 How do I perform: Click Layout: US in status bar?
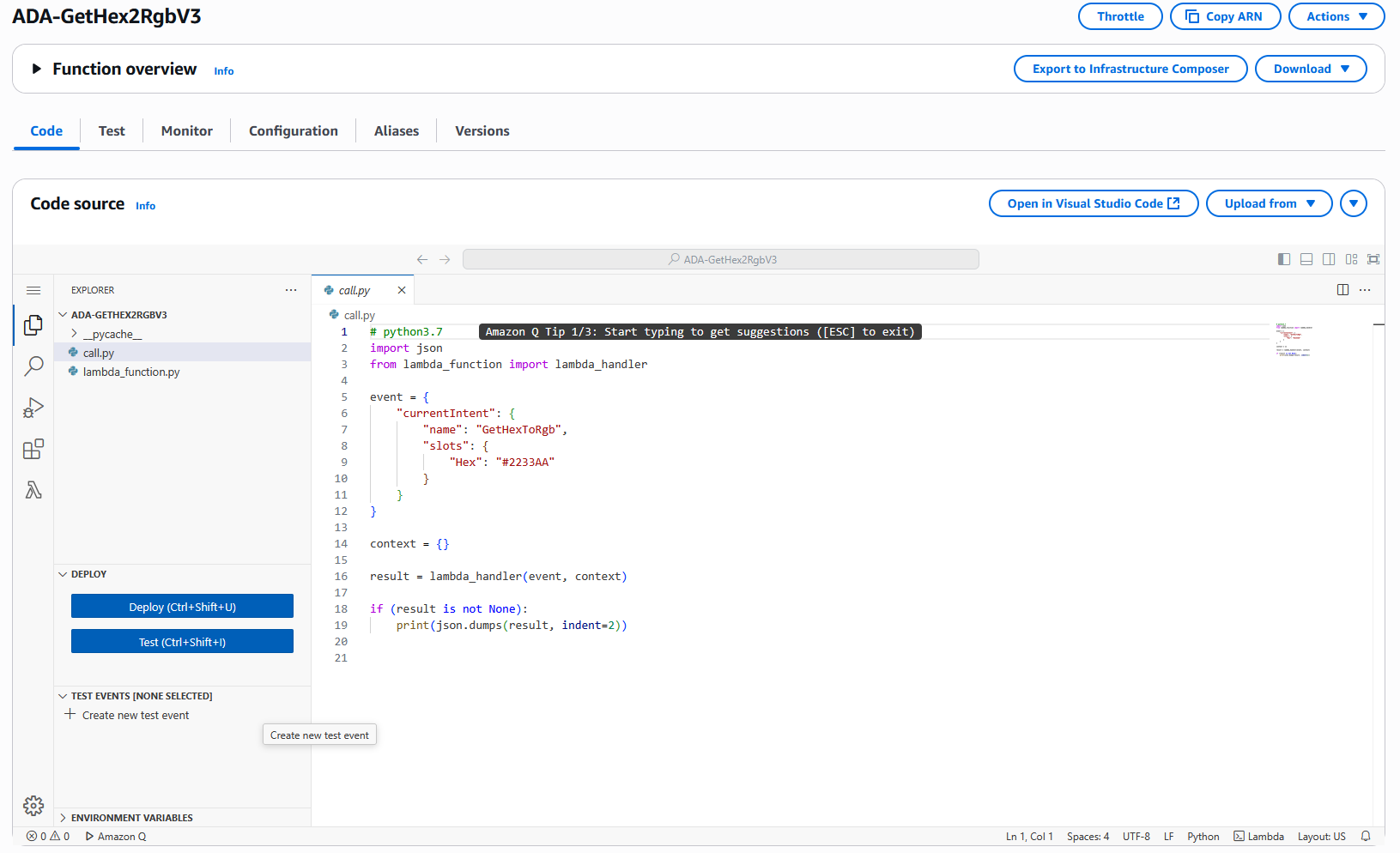[1322, 836]
